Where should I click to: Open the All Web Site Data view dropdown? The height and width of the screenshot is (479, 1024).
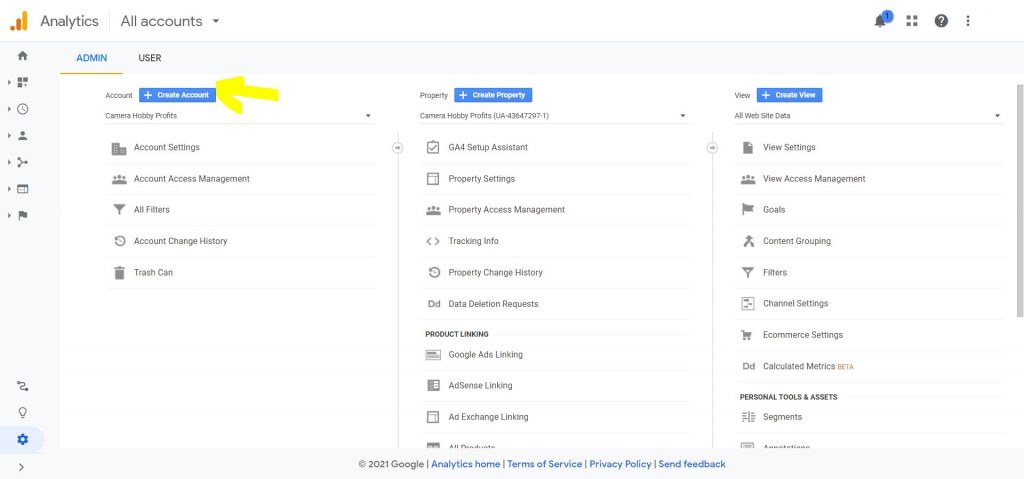click(x=869, y=116)
